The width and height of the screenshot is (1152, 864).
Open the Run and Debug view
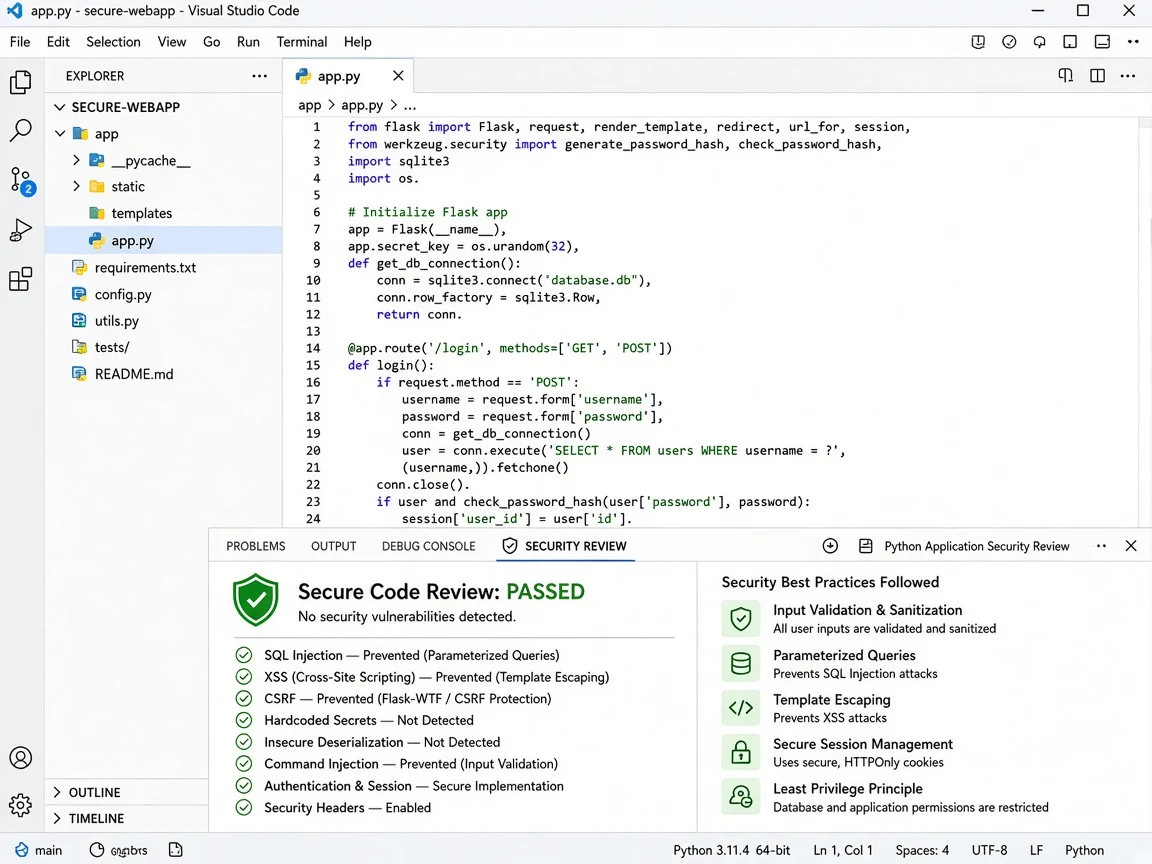(x=21, y=230)
